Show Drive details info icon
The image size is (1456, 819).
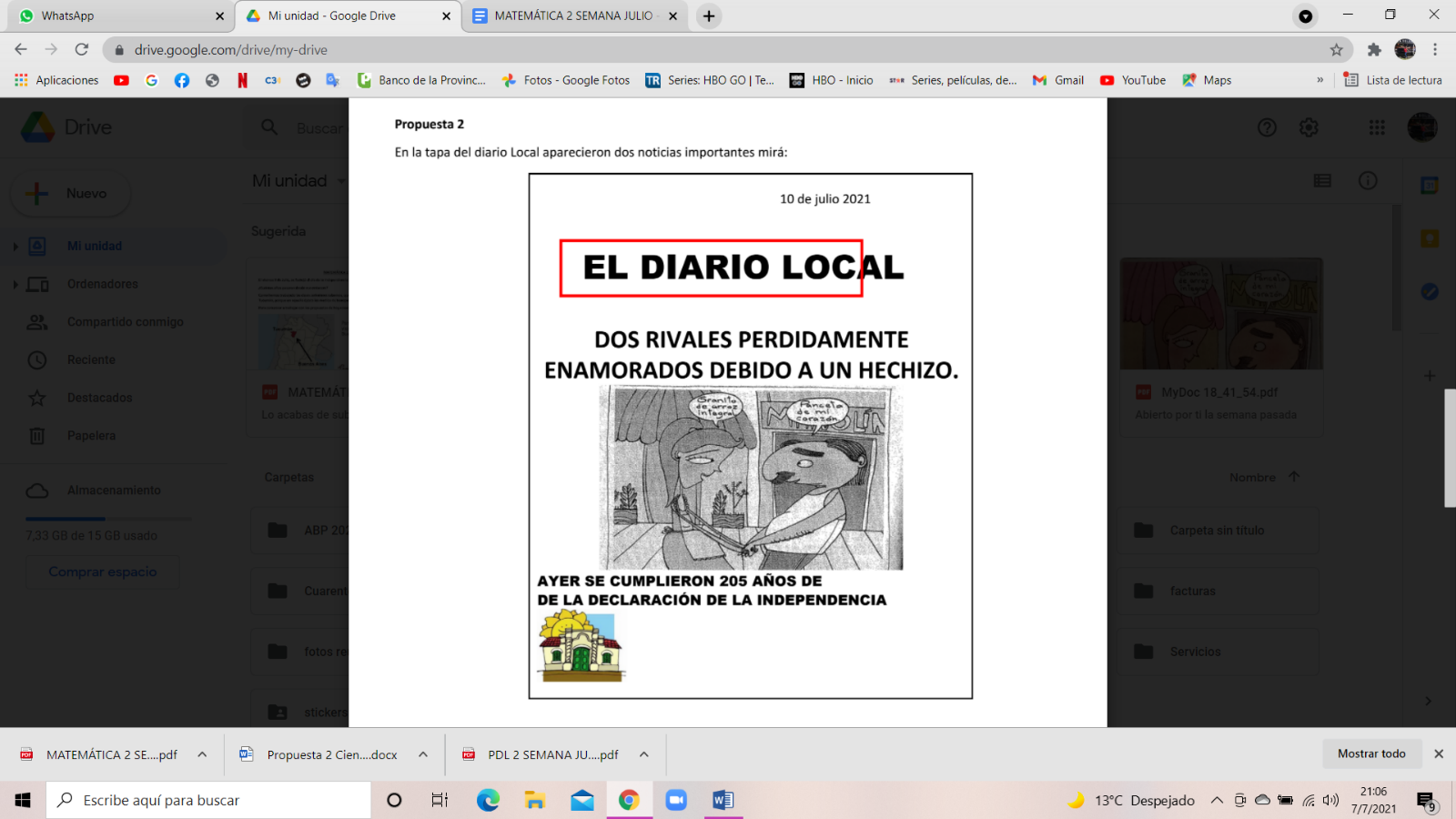click(1368, 181)
